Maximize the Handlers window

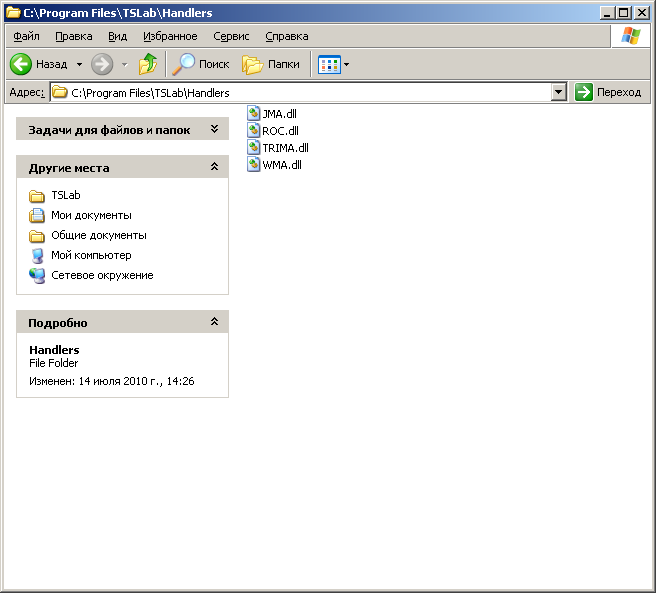coord(623,13)
